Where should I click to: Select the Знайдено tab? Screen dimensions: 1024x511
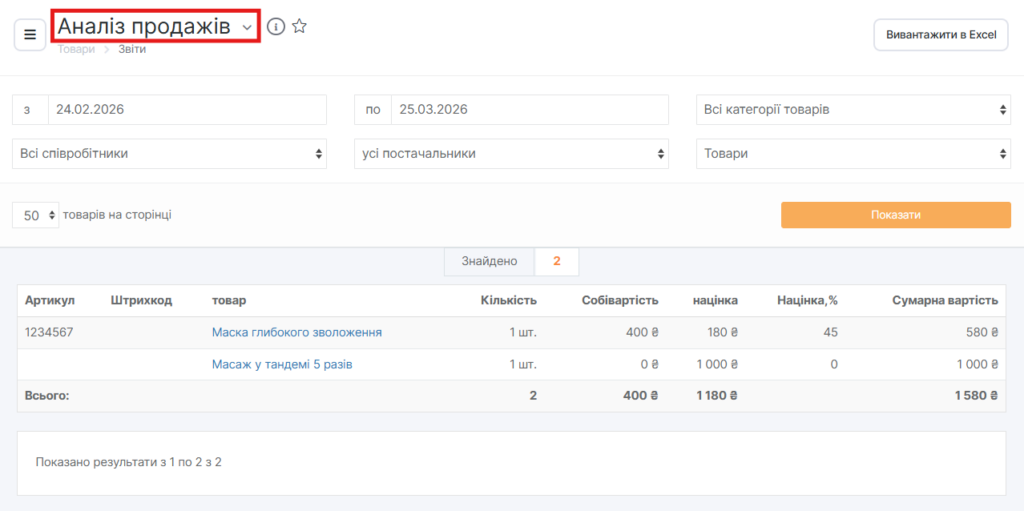click(x=489, y=261)
